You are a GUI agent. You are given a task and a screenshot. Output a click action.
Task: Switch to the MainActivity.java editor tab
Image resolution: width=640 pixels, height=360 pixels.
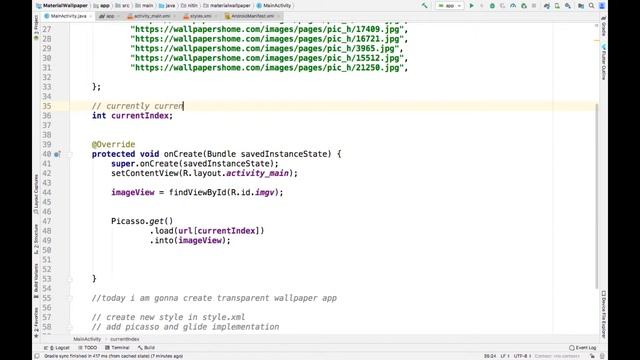(69, 16)
